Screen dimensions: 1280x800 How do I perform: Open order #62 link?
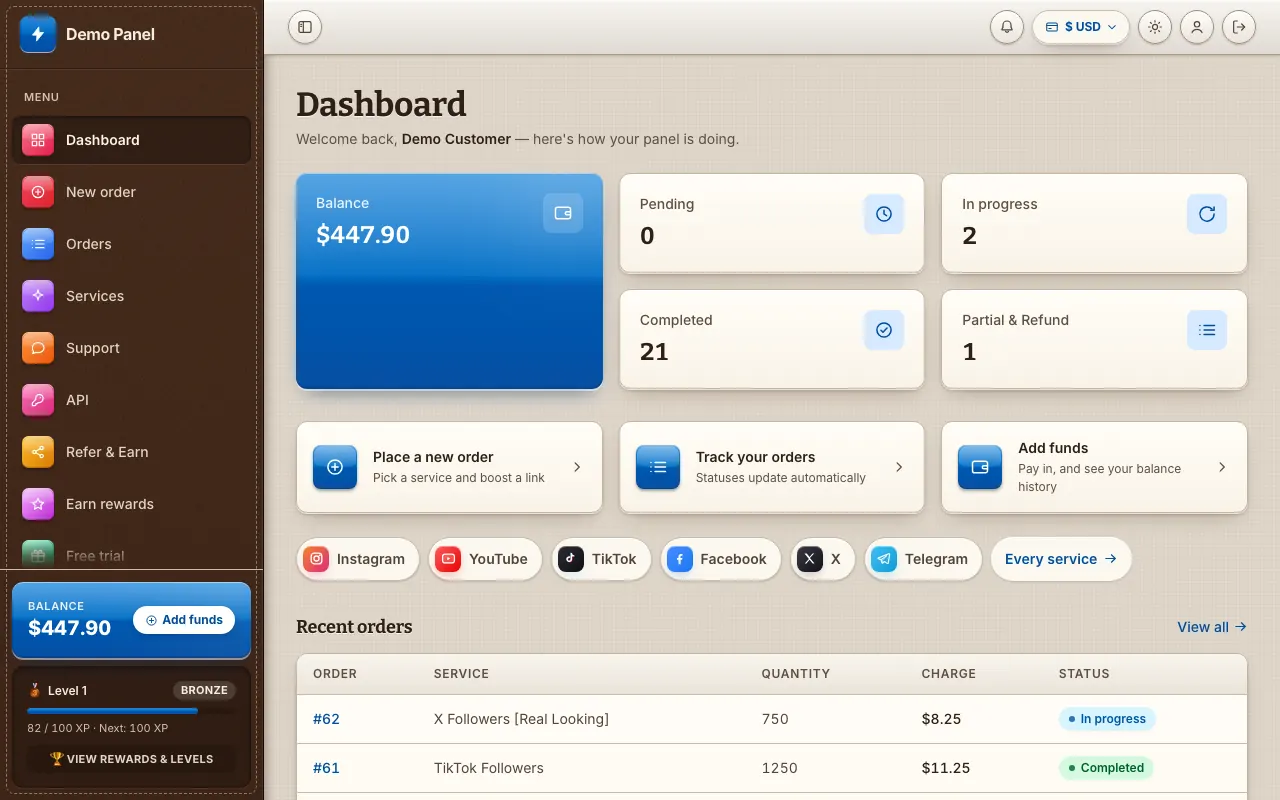(x=326, y=719)
